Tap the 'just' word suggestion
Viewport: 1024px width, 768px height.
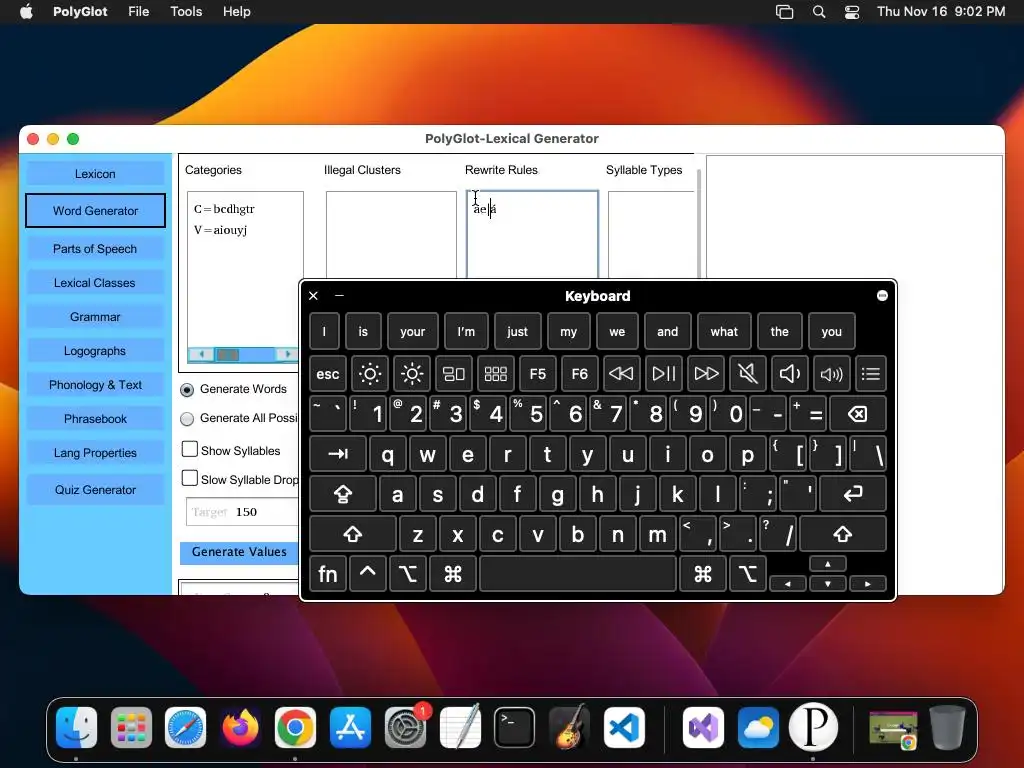click(517, 332)
